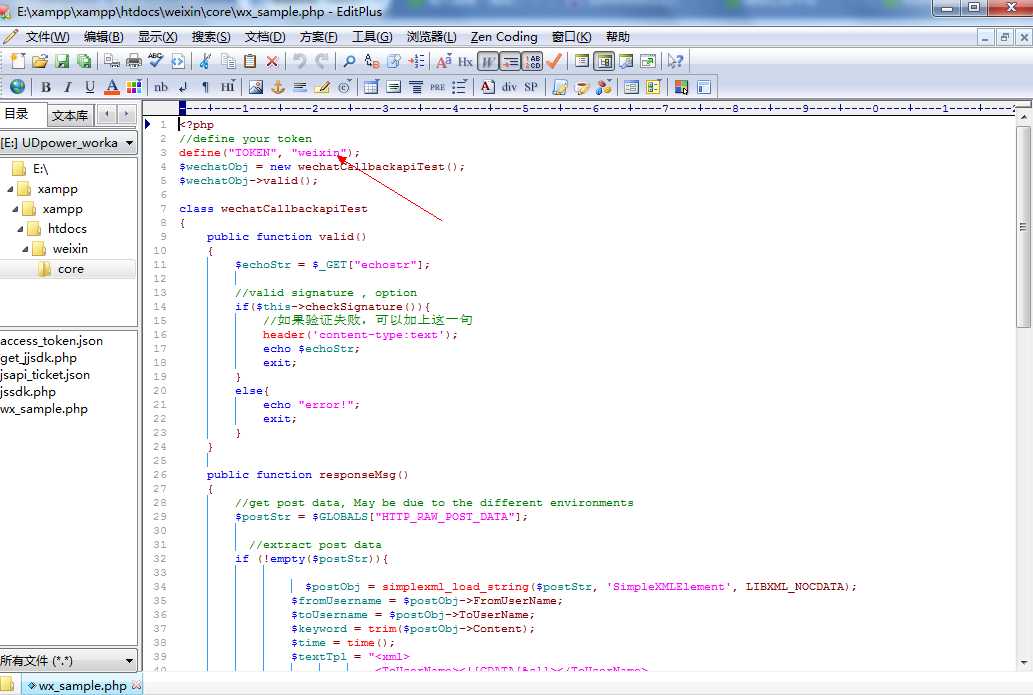Click the Paste clipboard icon

[250, 61]
